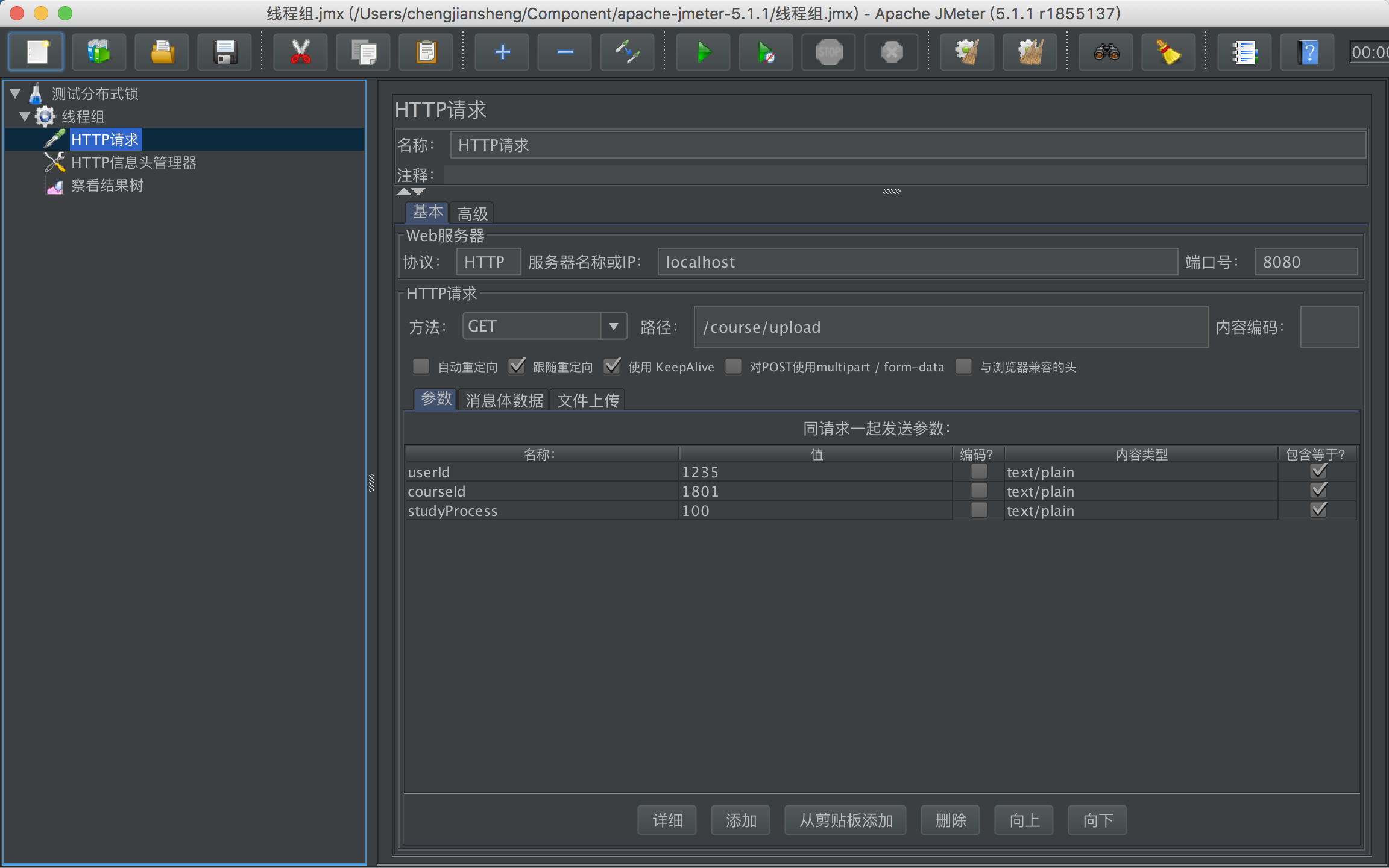Click the 添加 button
Viewport: 1389px width, 868px height.
(740, 820)
